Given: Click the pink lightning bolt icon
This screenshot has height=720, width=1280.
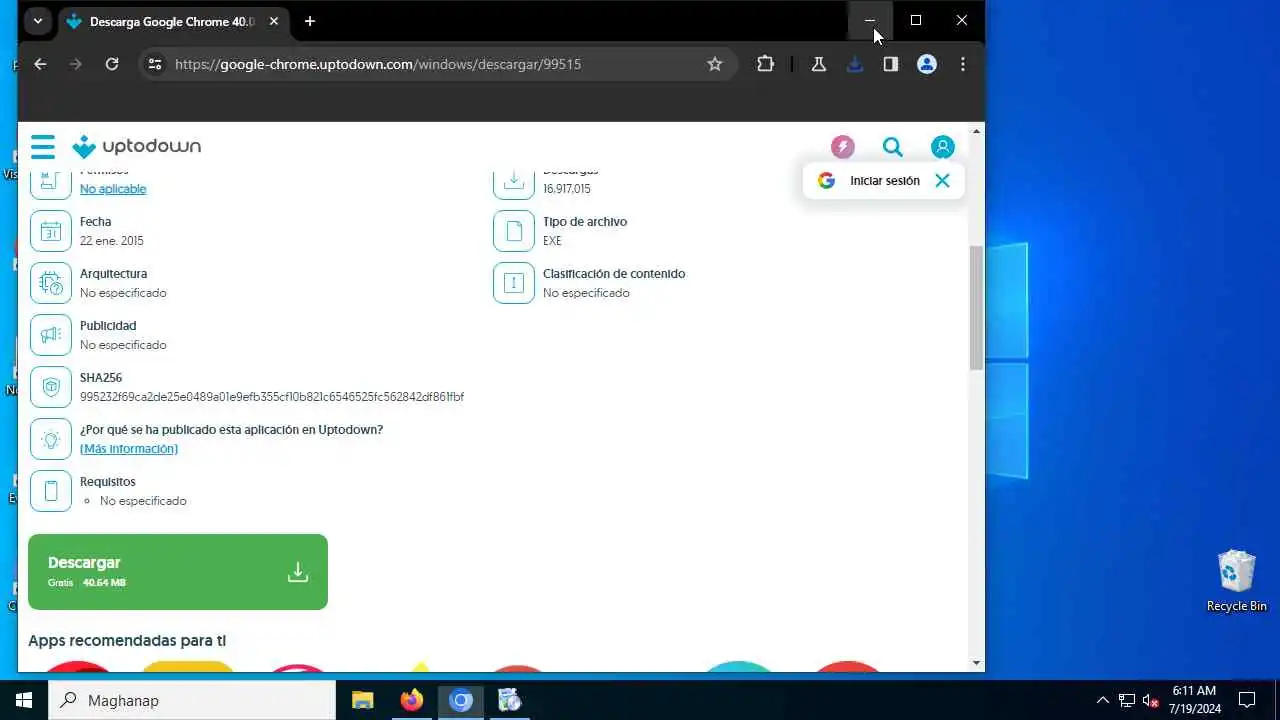Looking at the screenshot, I should (843, 147).
